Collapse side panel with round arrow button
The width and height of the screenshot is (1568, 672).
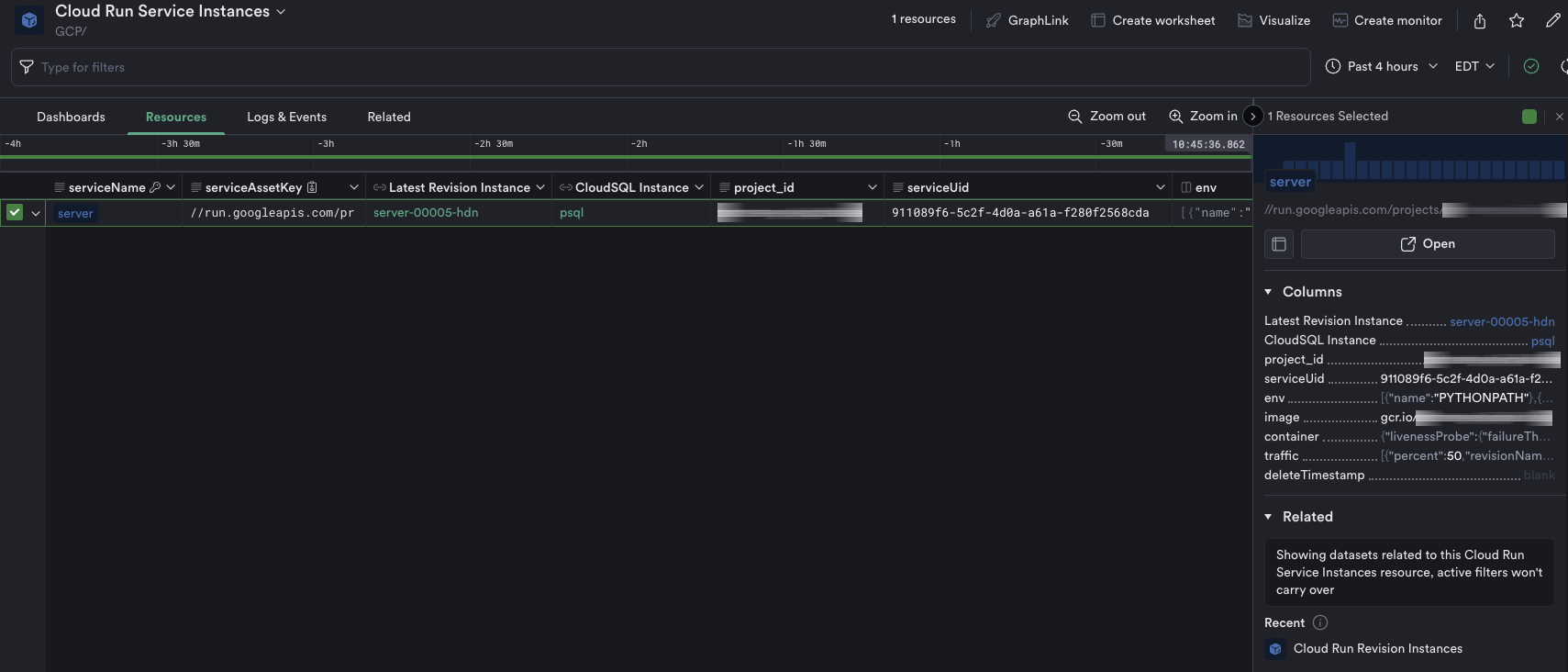[x=1252, y=116]
